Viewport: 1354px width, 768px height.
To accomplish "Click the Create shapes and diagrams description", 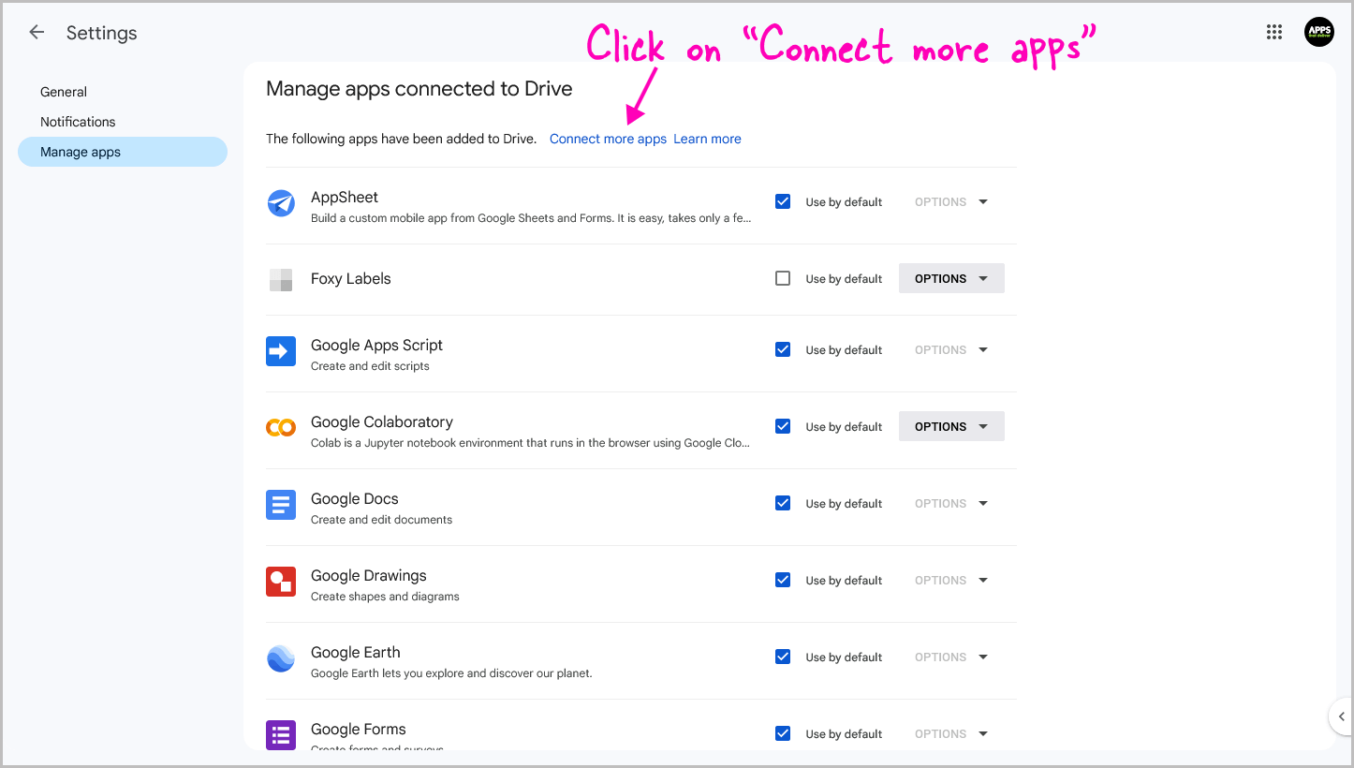I will click(x=385, y=597).
